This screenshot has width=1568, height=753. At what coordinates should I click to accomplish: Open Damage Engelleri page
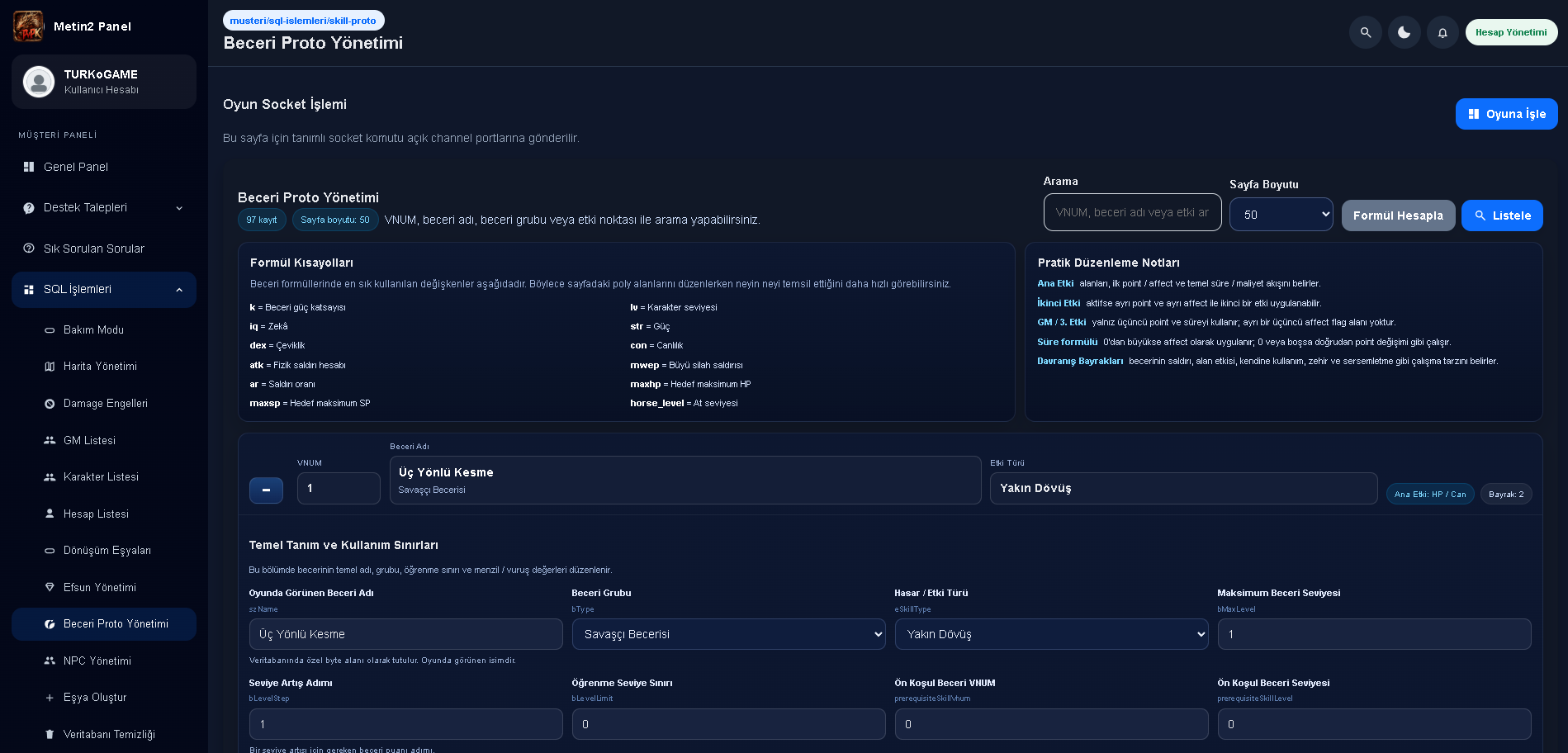click(x=104, y=404)
